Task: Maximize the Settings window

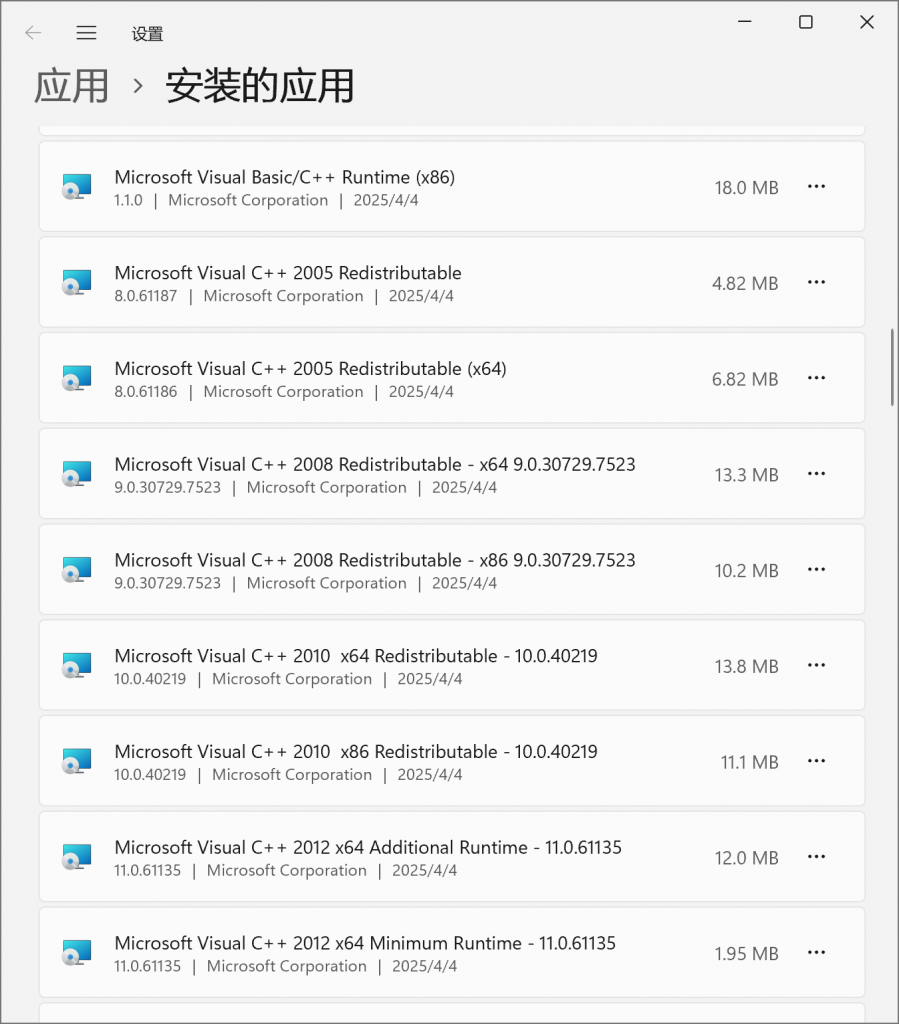Action: 806,22
